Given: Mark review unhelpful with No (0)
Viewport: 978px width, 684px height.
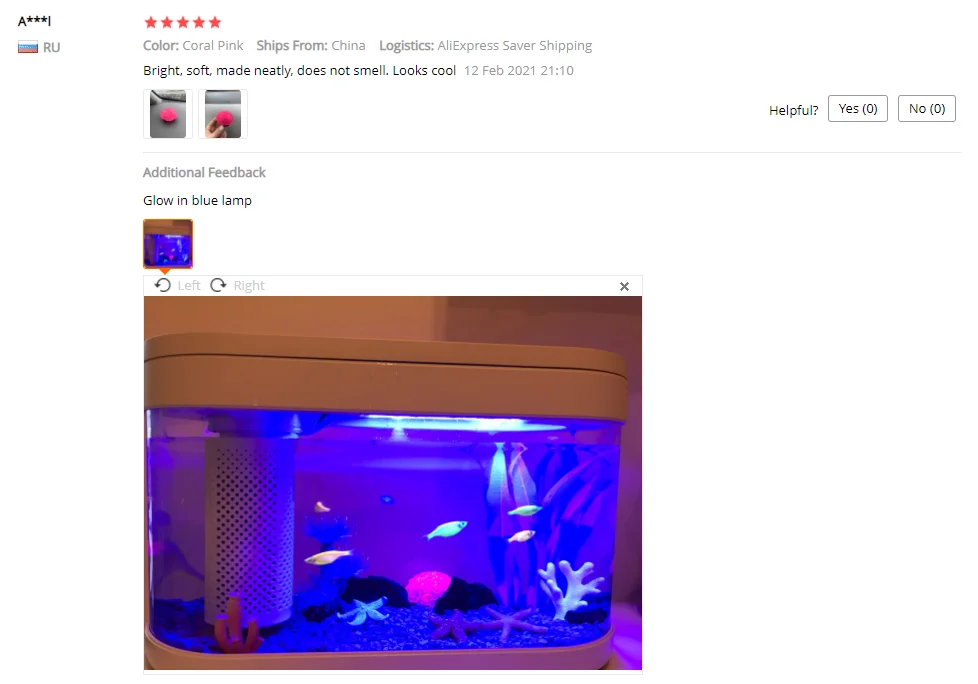Looking at the screenshot, I should point(927,108).
